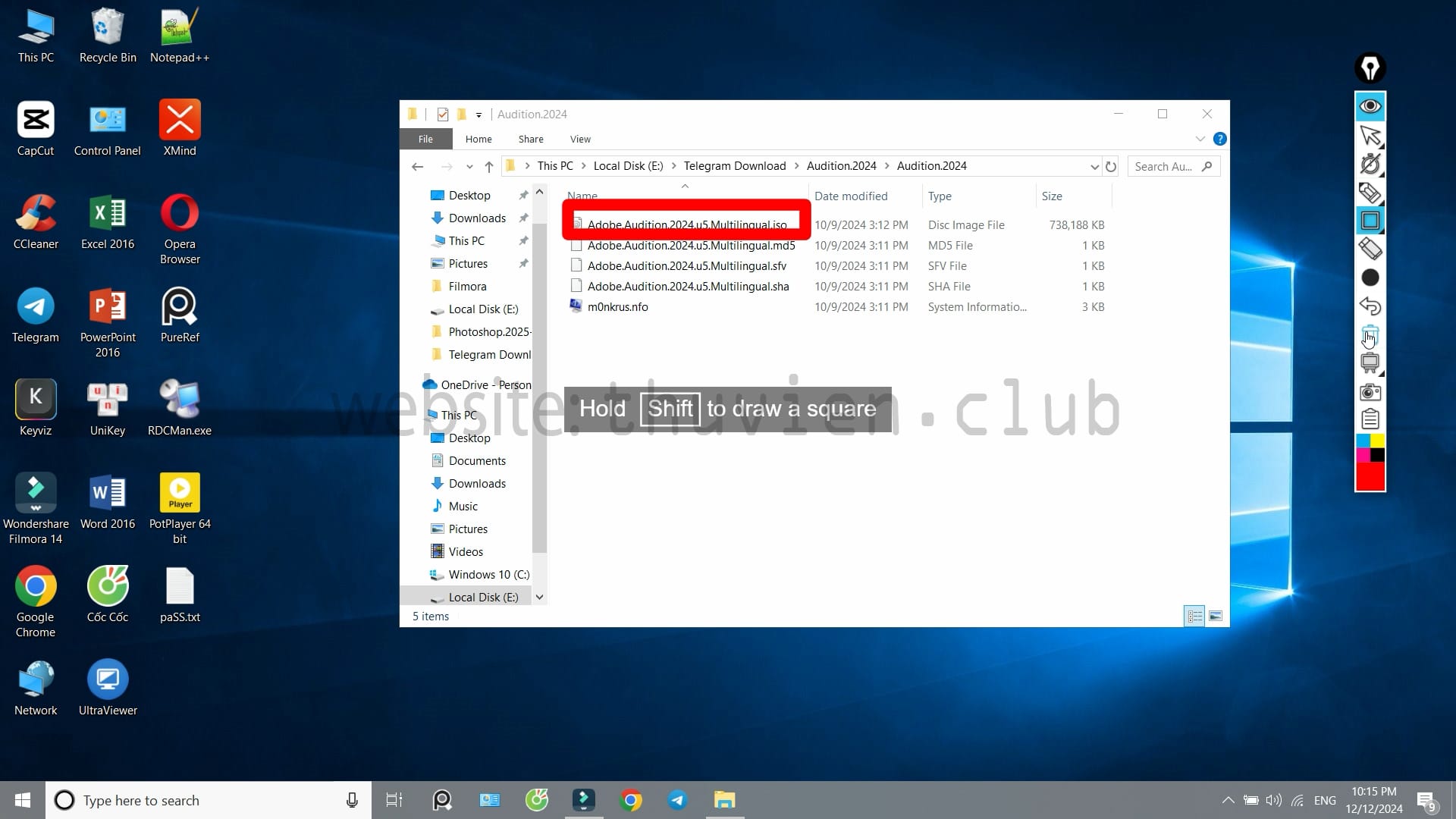
Task: Expand the chevron after 'Telegram Download' breadcrumb
Action: point(796,166)
